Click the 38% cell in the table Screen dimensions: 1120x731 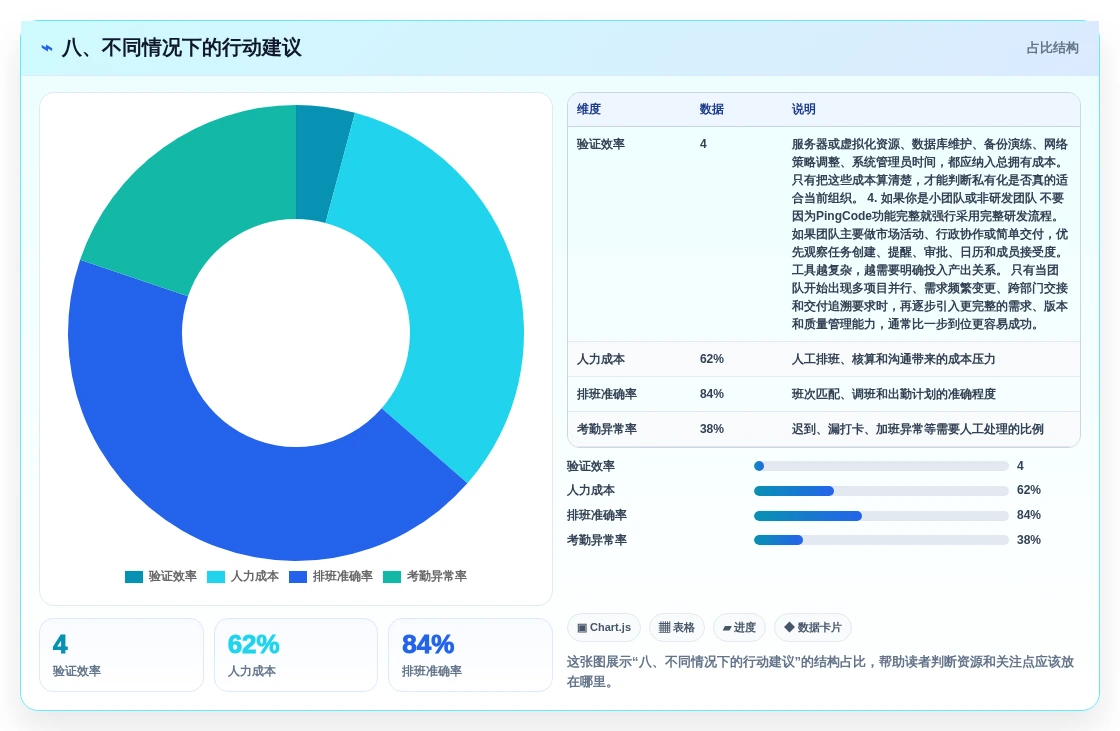tap(711, 429)
